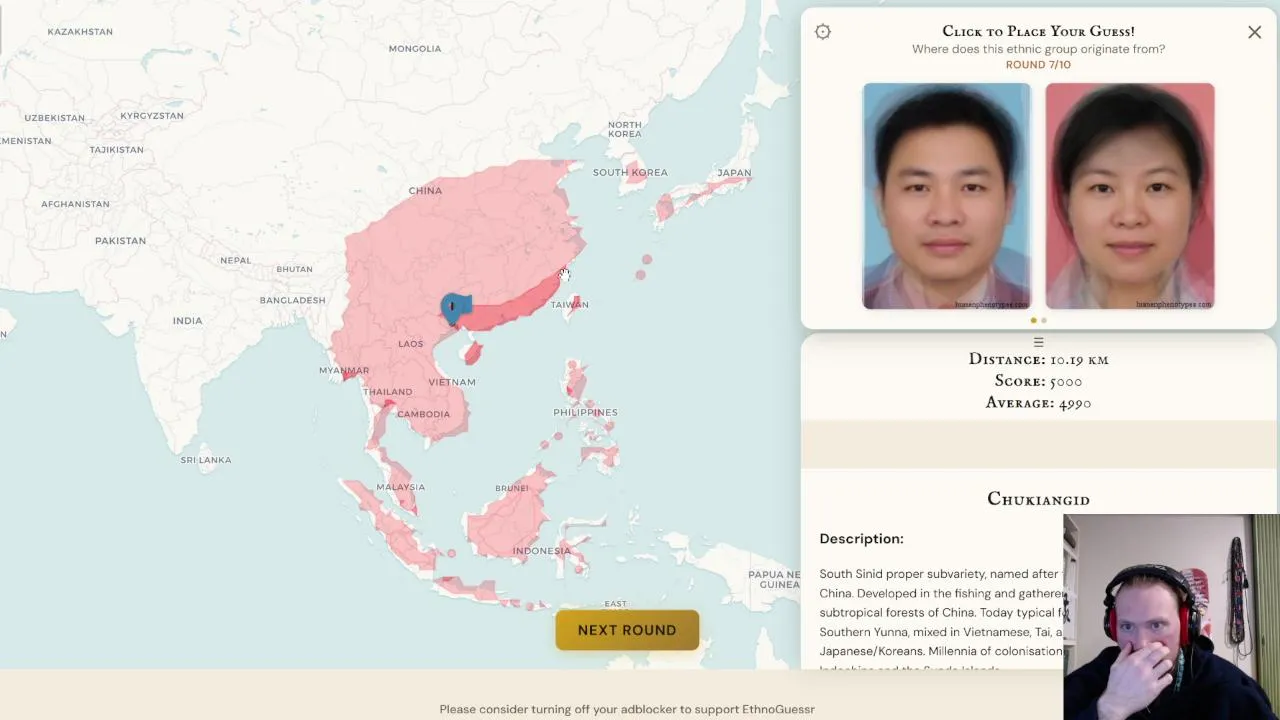Click the NEXT ROUND button

tap(627, 630)
